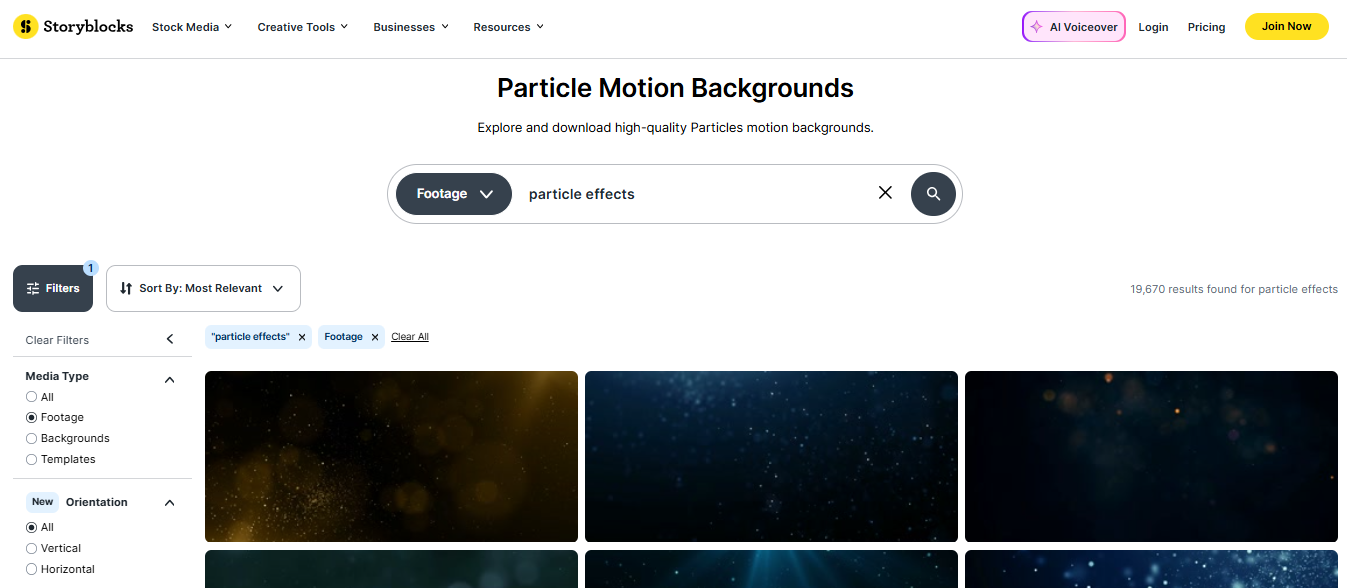Click the Filters sliders button
Screen dimensions: 1347x588
53,288
